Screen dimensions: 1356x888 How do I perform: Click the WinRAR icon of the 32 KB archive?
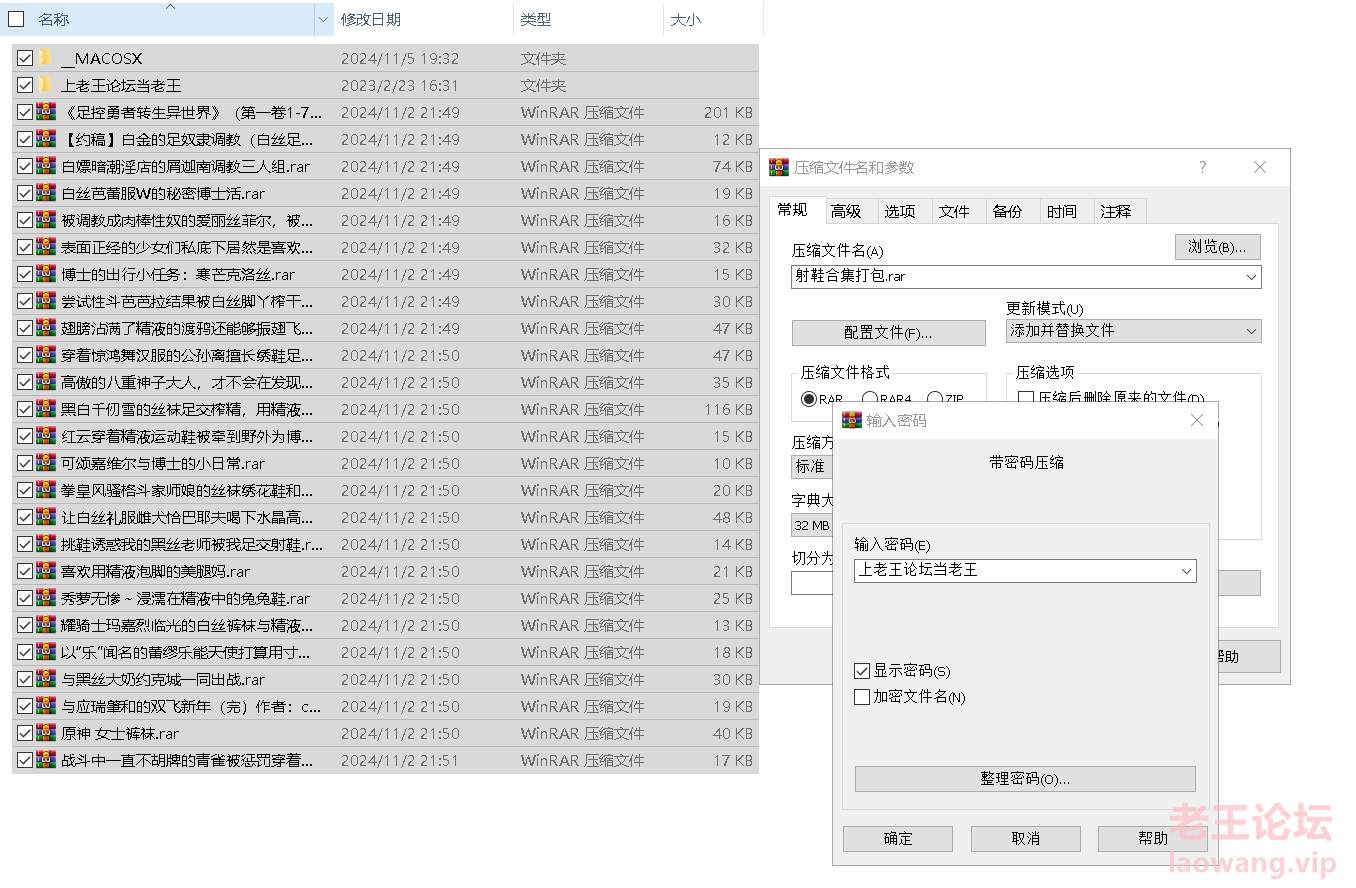point(45,247)
